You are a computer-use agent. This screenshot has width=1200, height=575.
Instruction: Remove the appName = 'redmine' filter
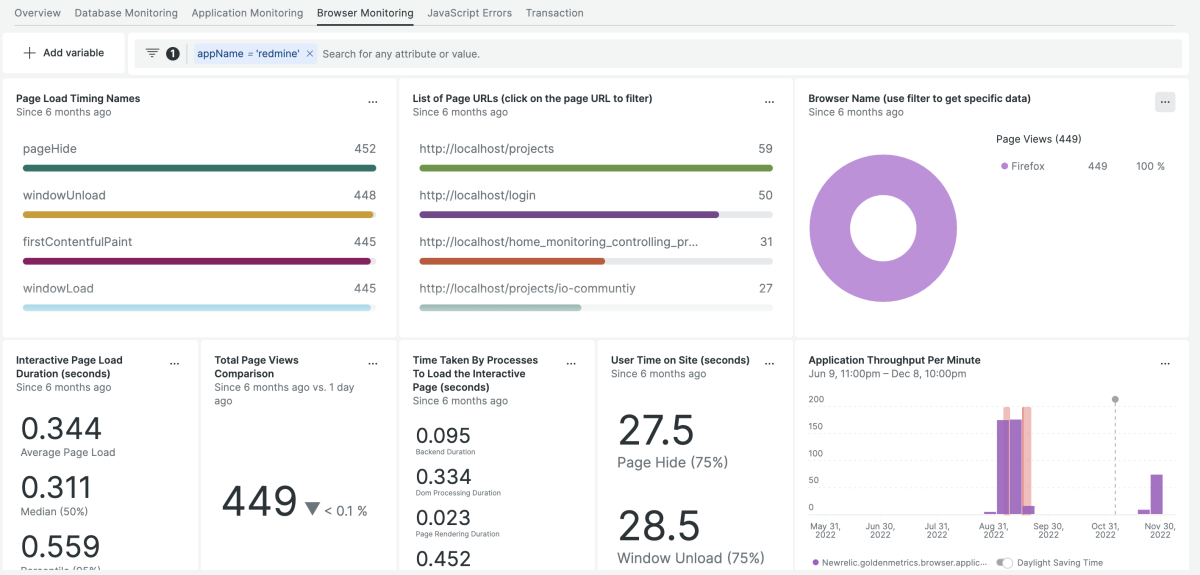[310, 54]
